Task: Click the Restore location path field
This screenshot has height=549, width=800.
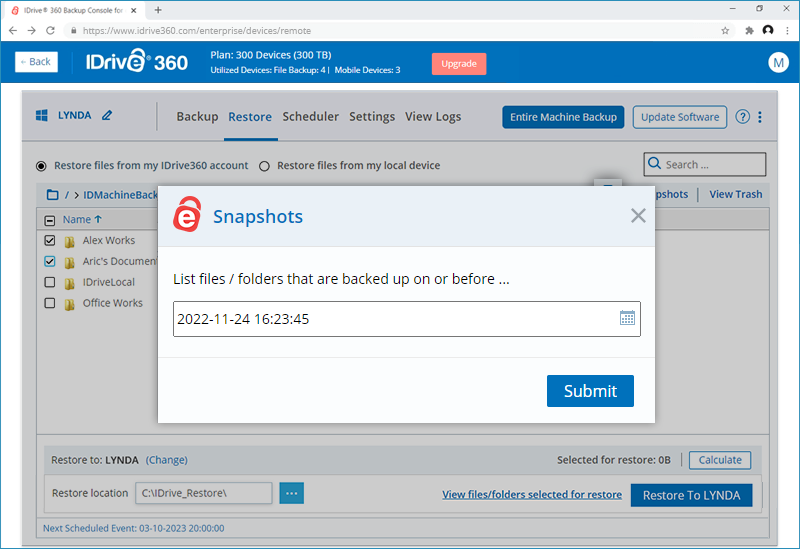Action: (x=204, y=493)
